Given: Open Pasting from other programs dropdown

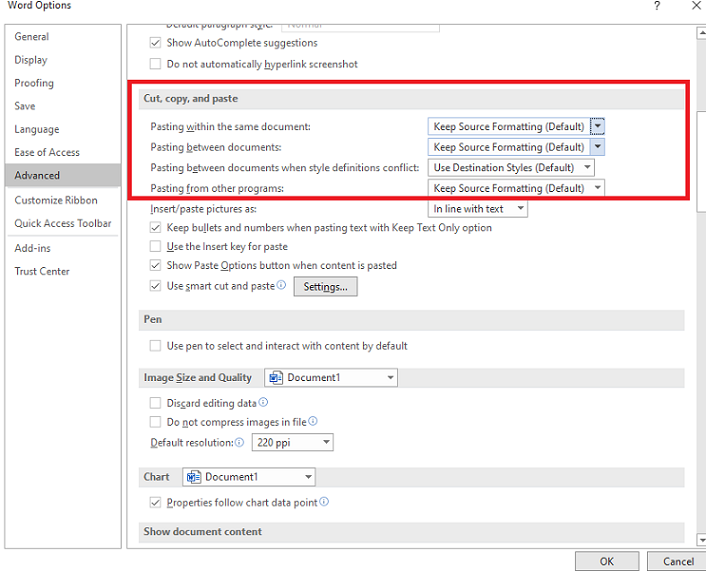Looking at the screenshot, I should 516,188.
